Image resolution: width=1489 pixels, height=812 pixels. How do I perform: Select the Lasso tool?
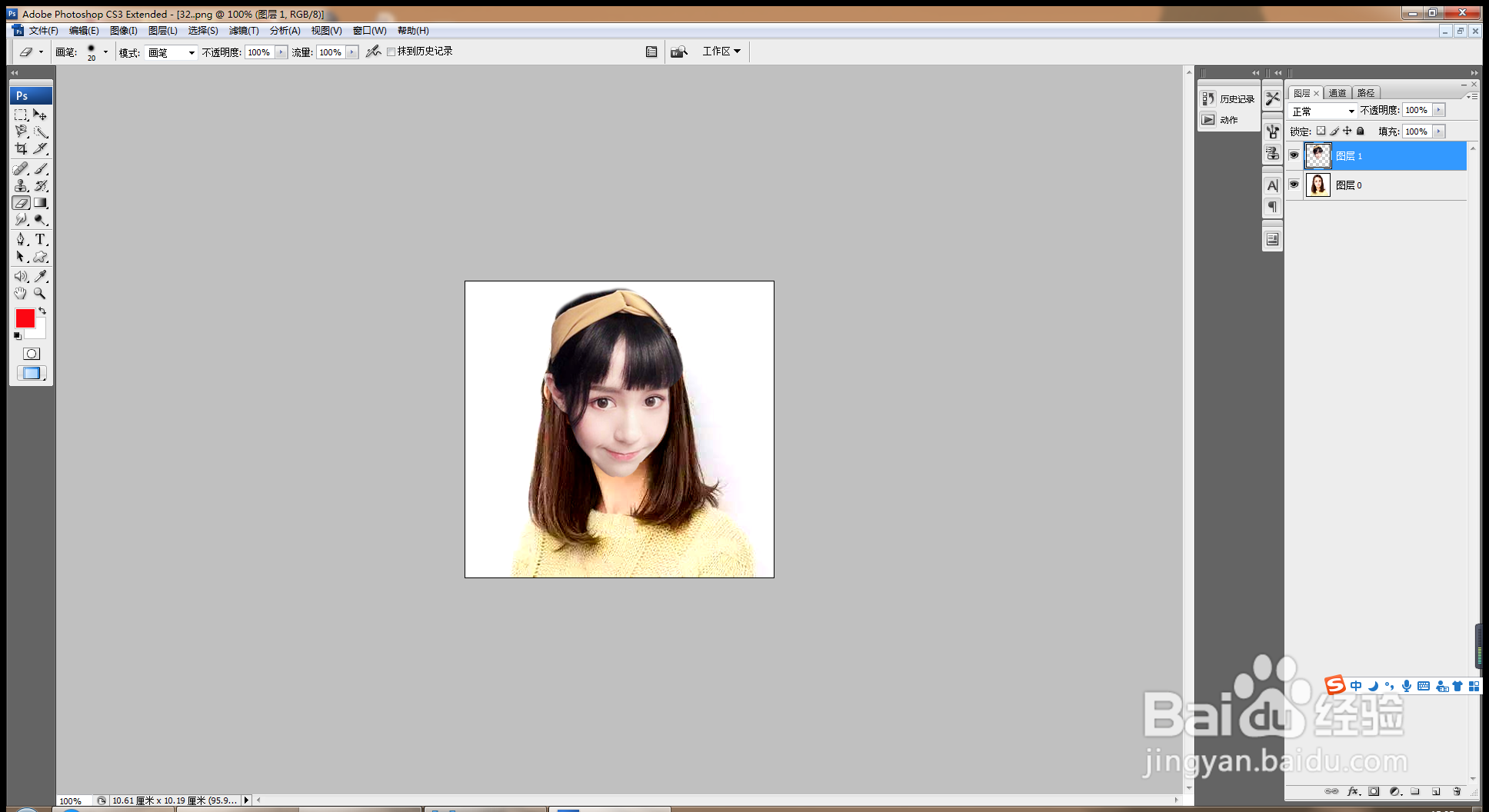(x=21, y=132)
